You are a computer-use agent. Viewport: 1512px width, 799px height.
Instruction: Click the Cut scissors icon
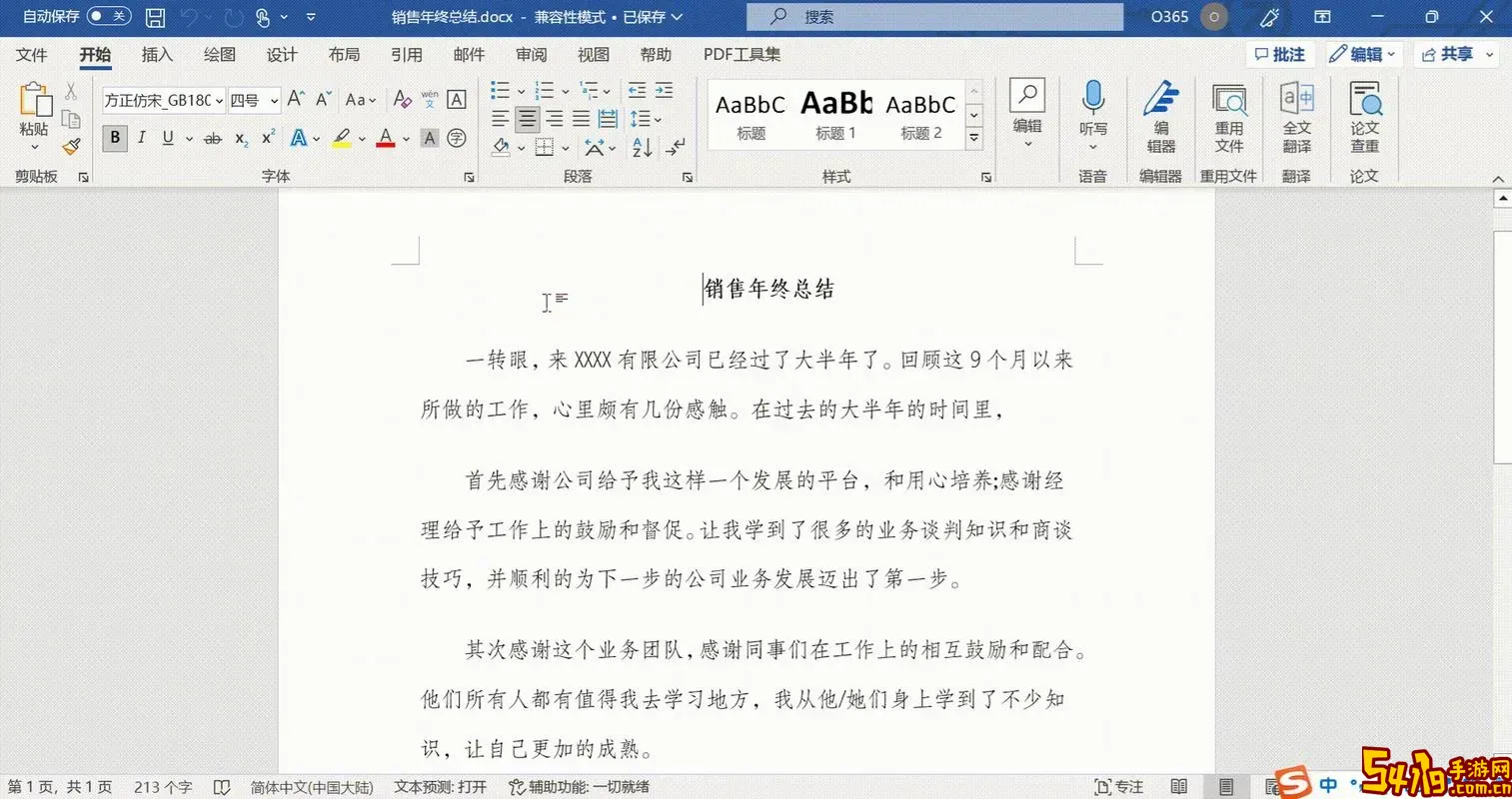71,91
